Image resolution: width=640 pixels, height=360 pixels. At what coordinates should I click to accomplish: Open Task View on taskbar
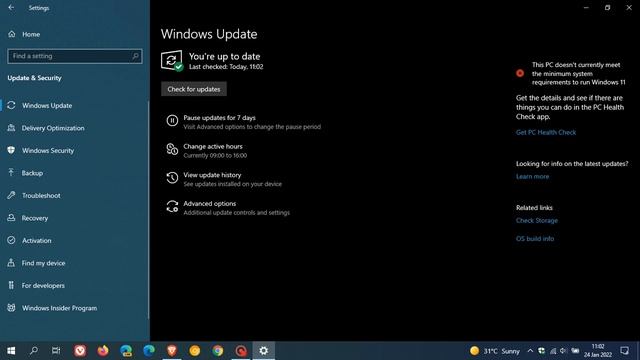point(56,351)
